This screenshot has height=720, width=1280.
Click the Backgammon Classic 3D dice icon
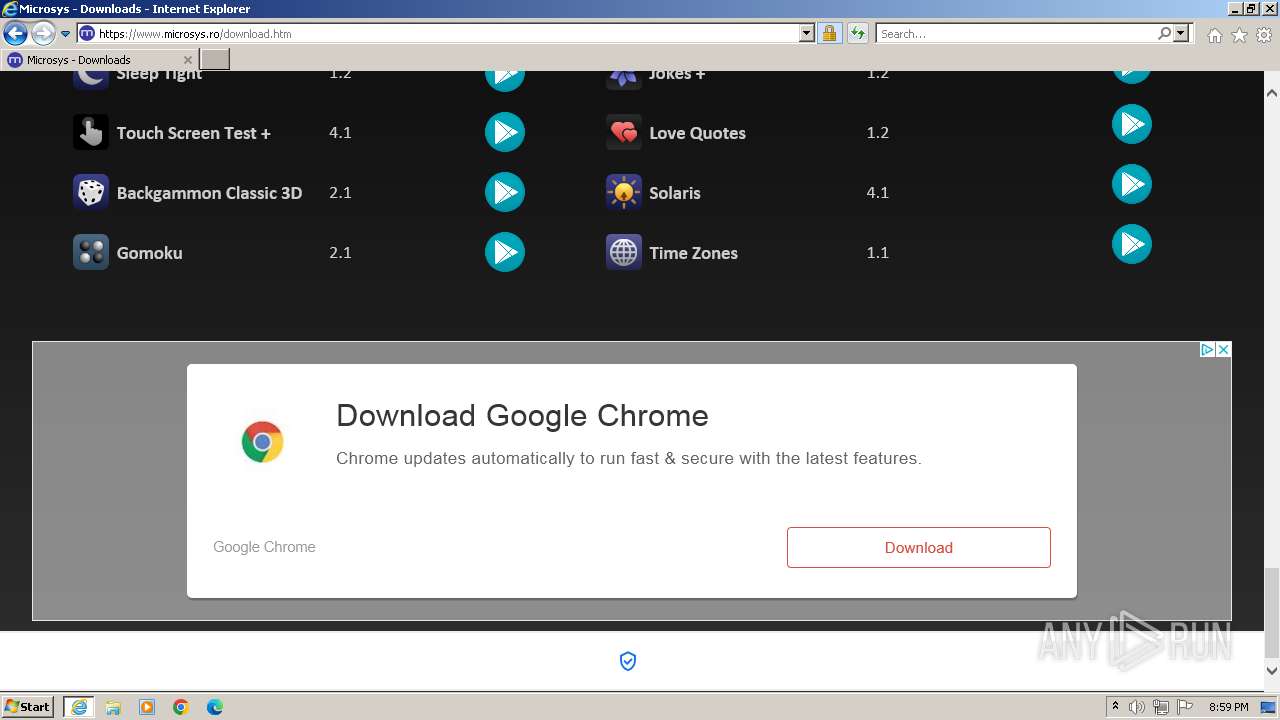[91, 192]
